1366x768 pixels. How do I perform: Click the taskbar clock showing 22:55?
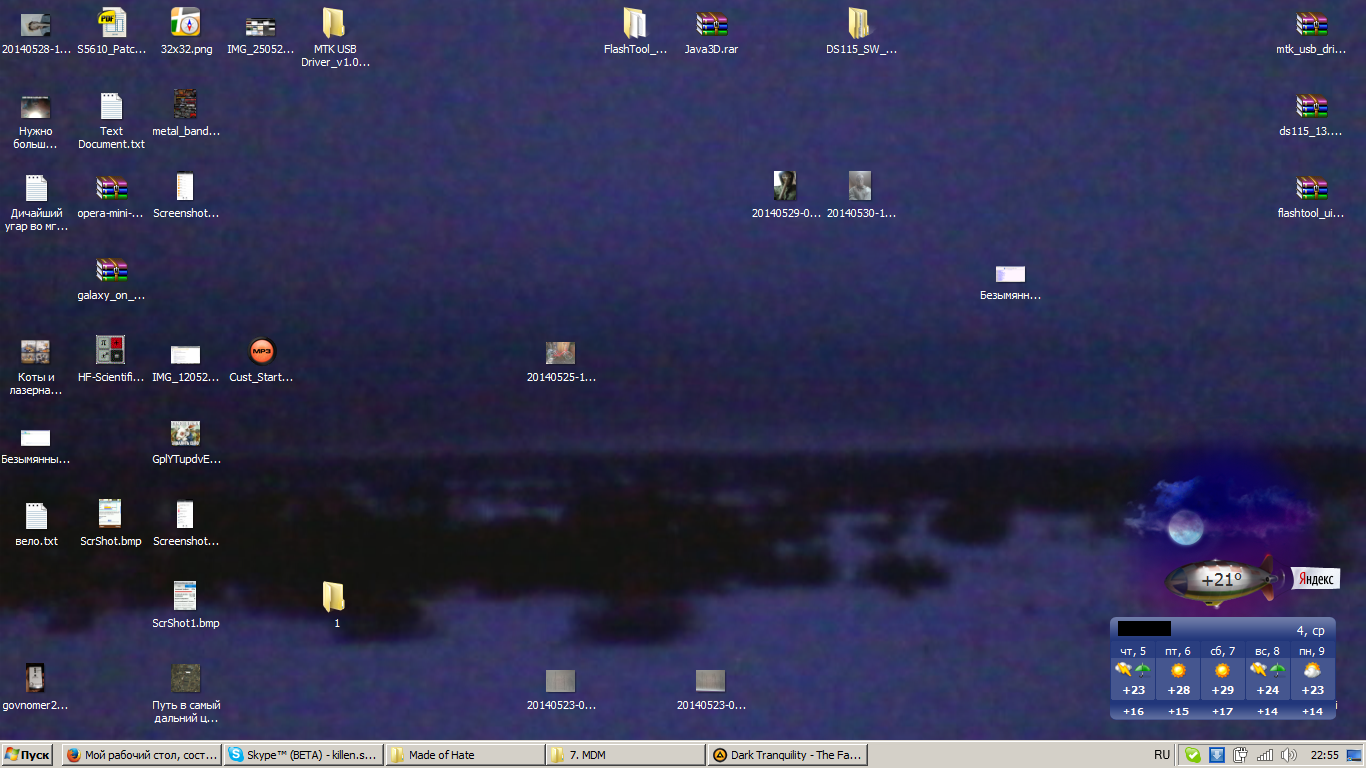1325,755
